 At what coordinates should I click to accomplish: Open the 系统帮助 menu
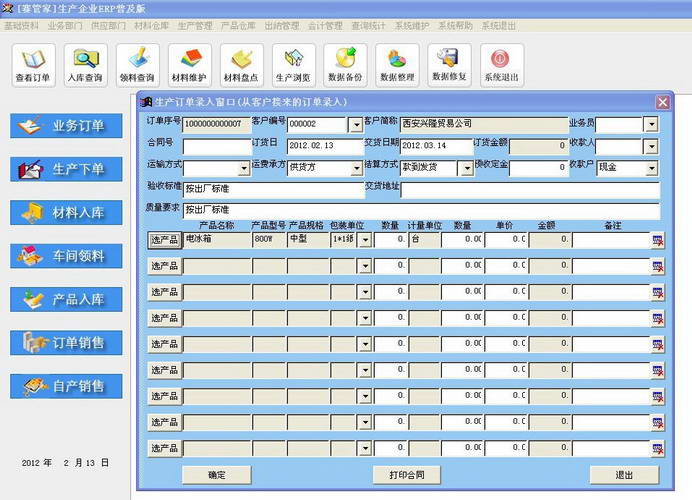pos(455,26)
